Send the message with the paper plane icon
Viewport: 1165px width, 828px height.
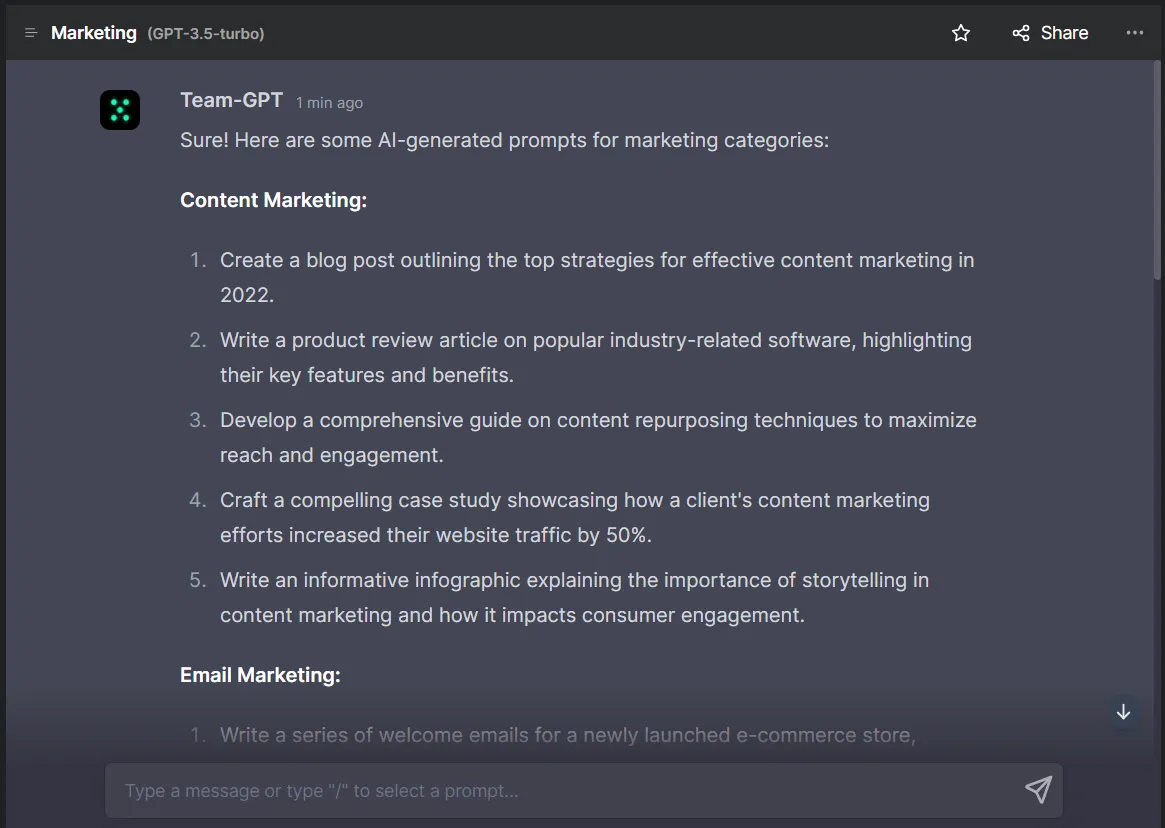click(x=1038, y=790)
